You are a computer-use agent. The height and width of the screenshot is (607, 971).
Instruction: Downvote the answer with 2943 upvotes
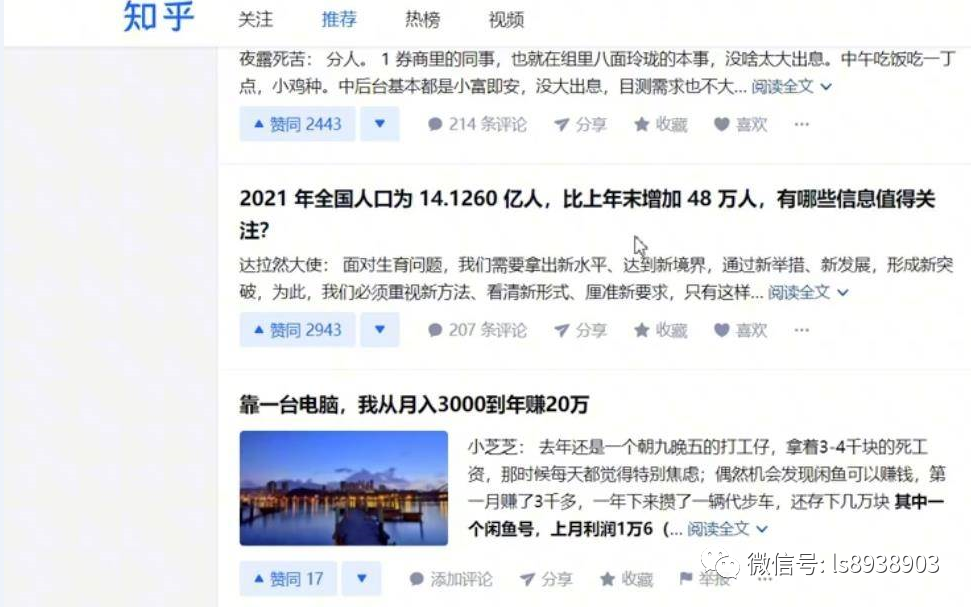pyautogui.click(x=380, y=330)
